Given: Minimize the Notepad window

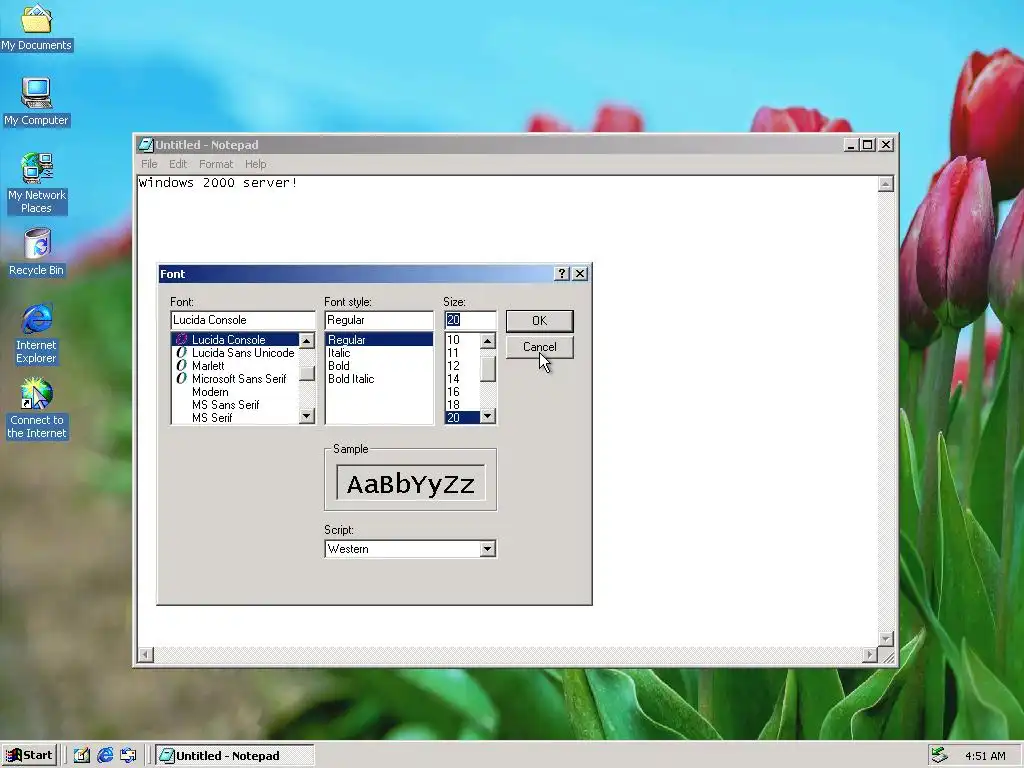Looking at the screenshot, I should (x=850, y=145).
